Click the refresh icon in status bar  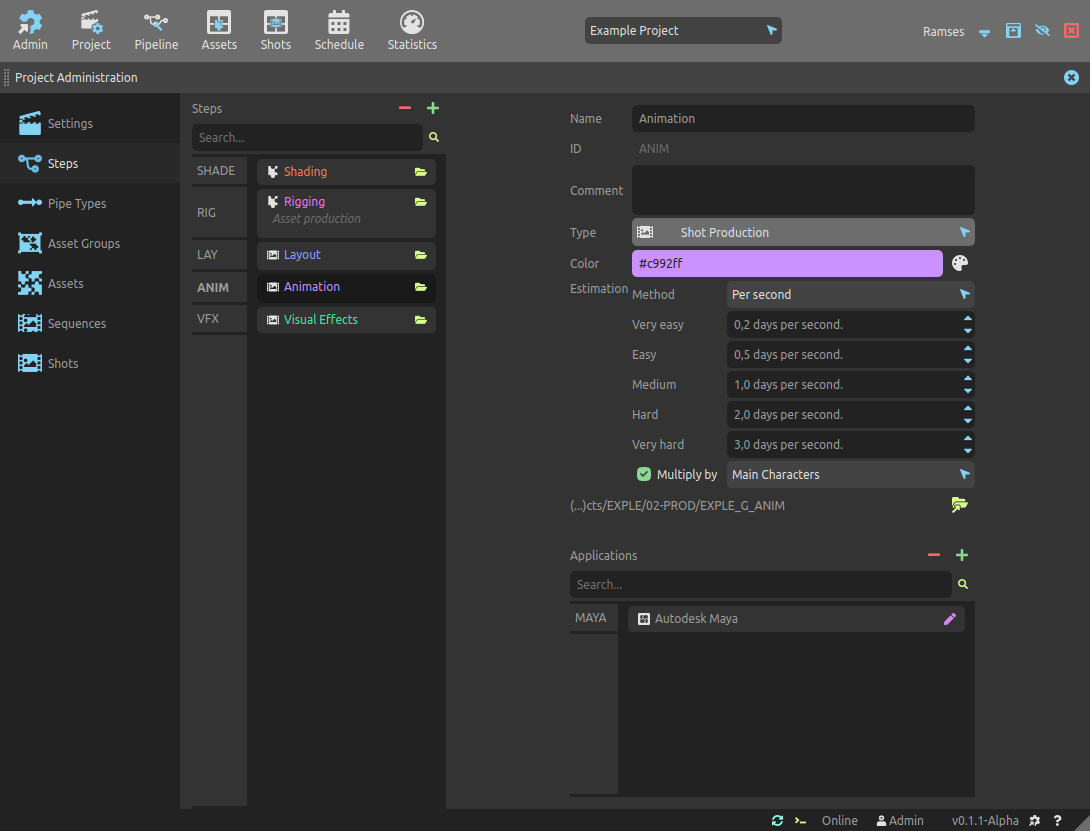[777, 820]
